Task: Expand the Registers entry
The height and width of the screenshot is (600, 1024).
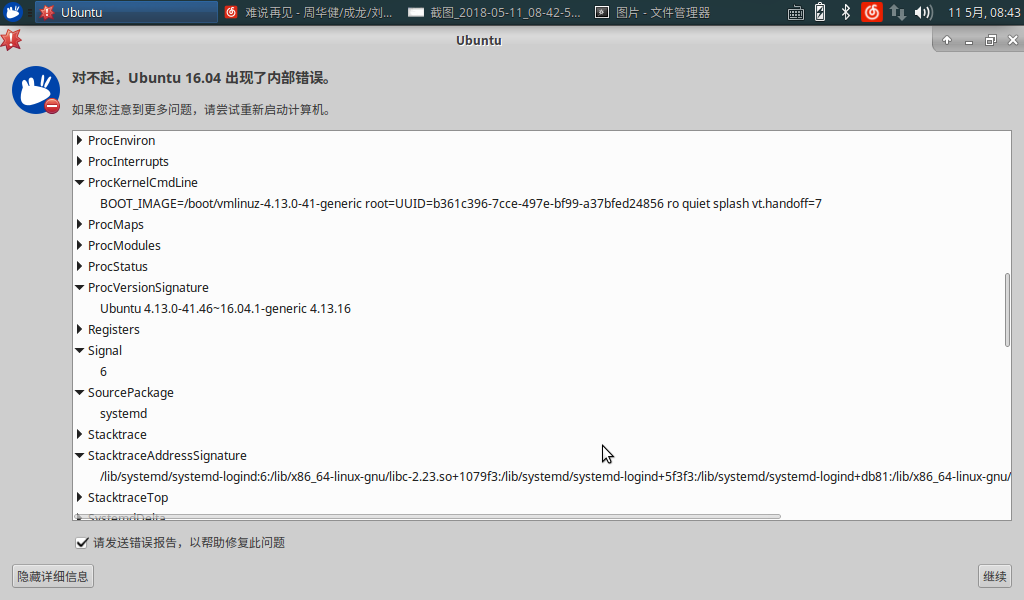Action: (x=80, y=330)
